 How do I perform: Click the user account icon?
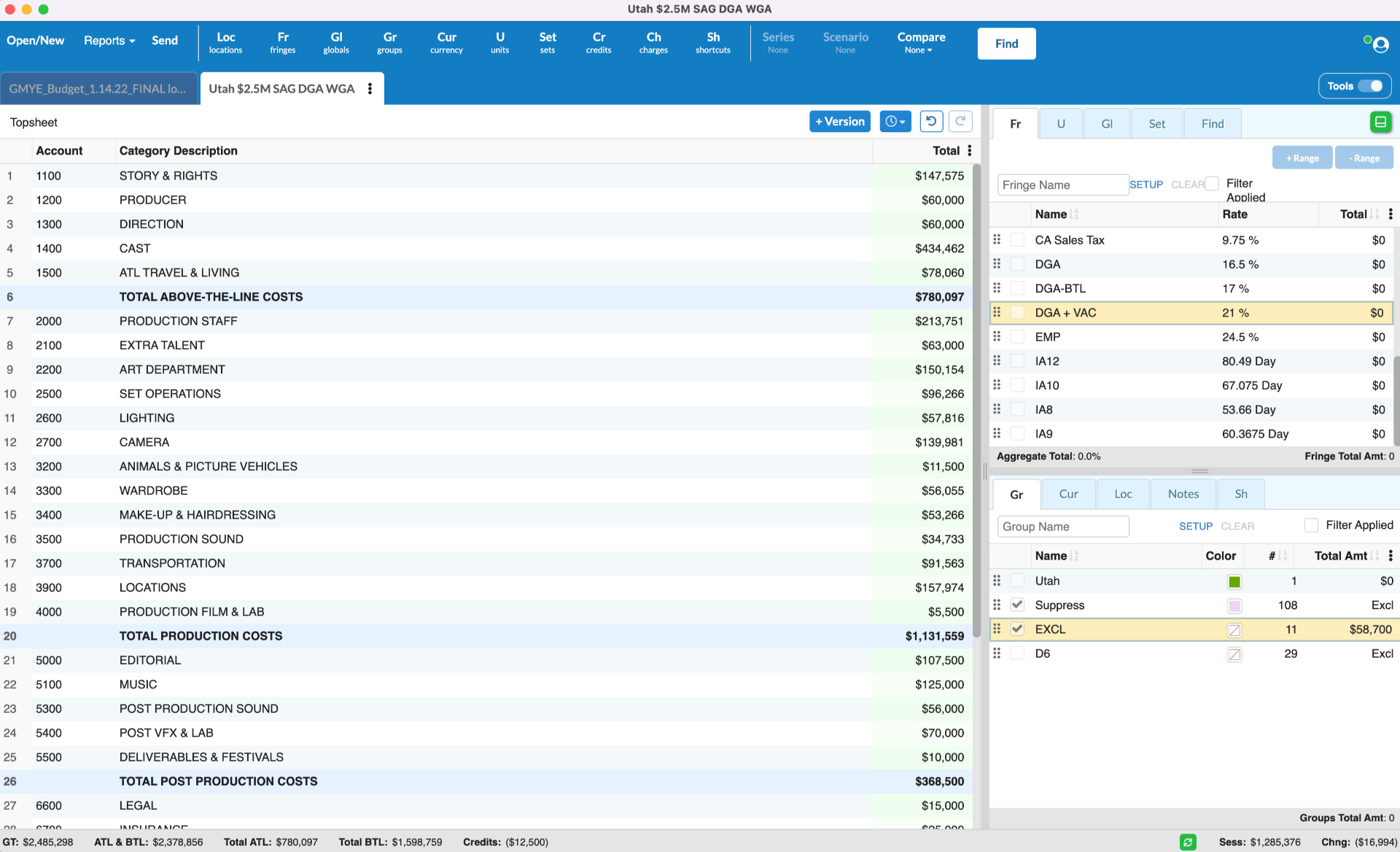[1380, 45]
